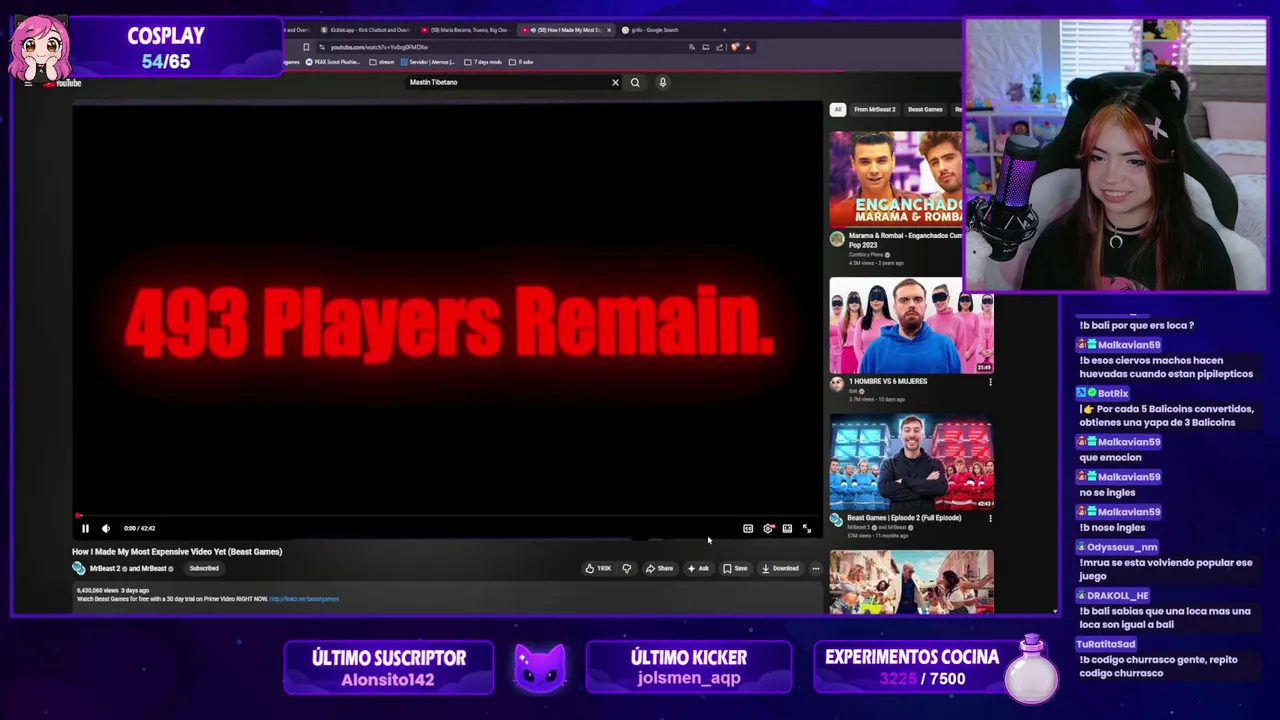Share the Beast Games video
Screen dimensions: 1280x720
pos(659,568)
